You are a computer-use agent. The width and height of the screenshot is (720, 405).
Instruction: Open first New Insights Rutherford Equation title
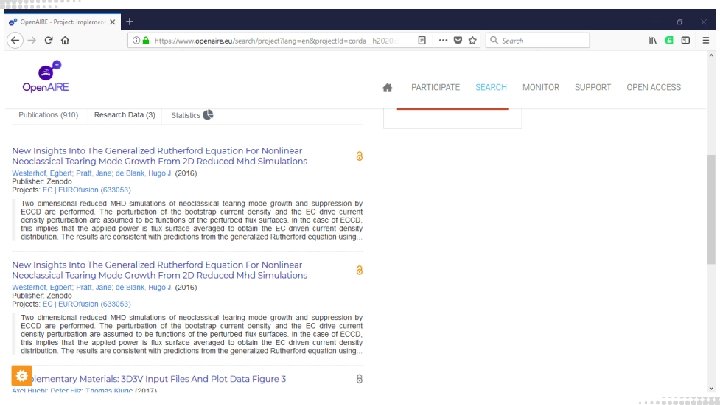tap(159, 156)
